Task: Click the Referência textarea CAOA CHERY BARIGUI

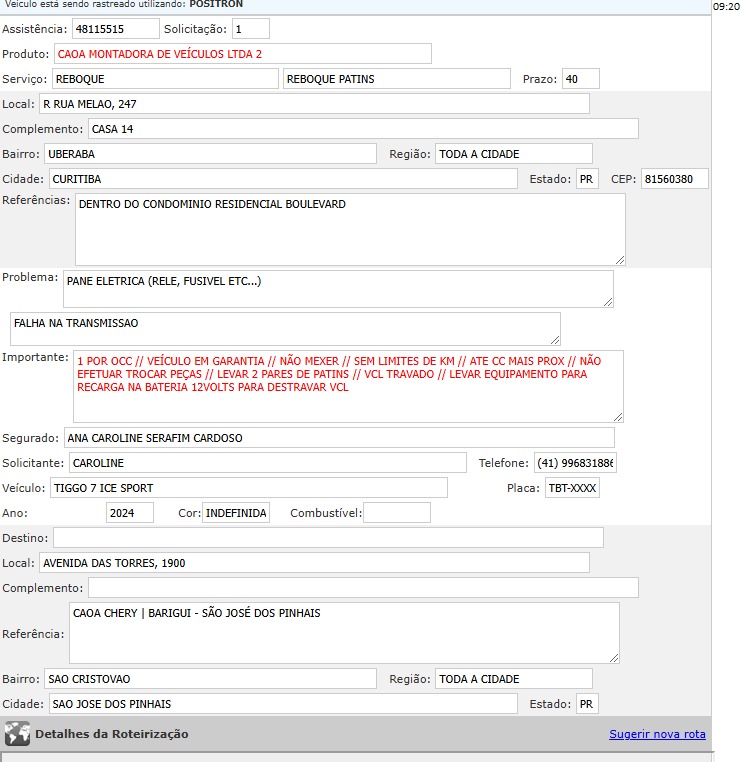Action: pos(344,633)
